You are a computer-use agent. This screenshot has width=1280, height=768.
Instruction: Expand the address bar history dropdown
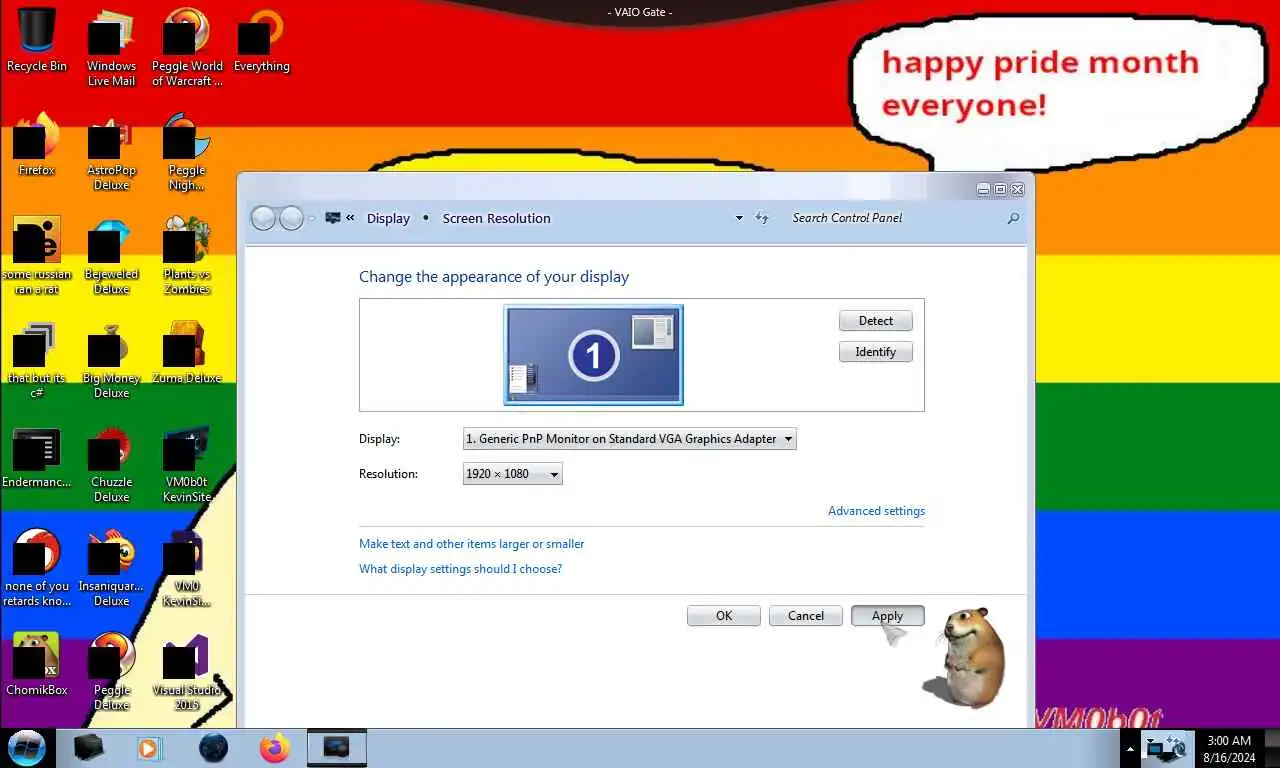click(x=739, y=218)
